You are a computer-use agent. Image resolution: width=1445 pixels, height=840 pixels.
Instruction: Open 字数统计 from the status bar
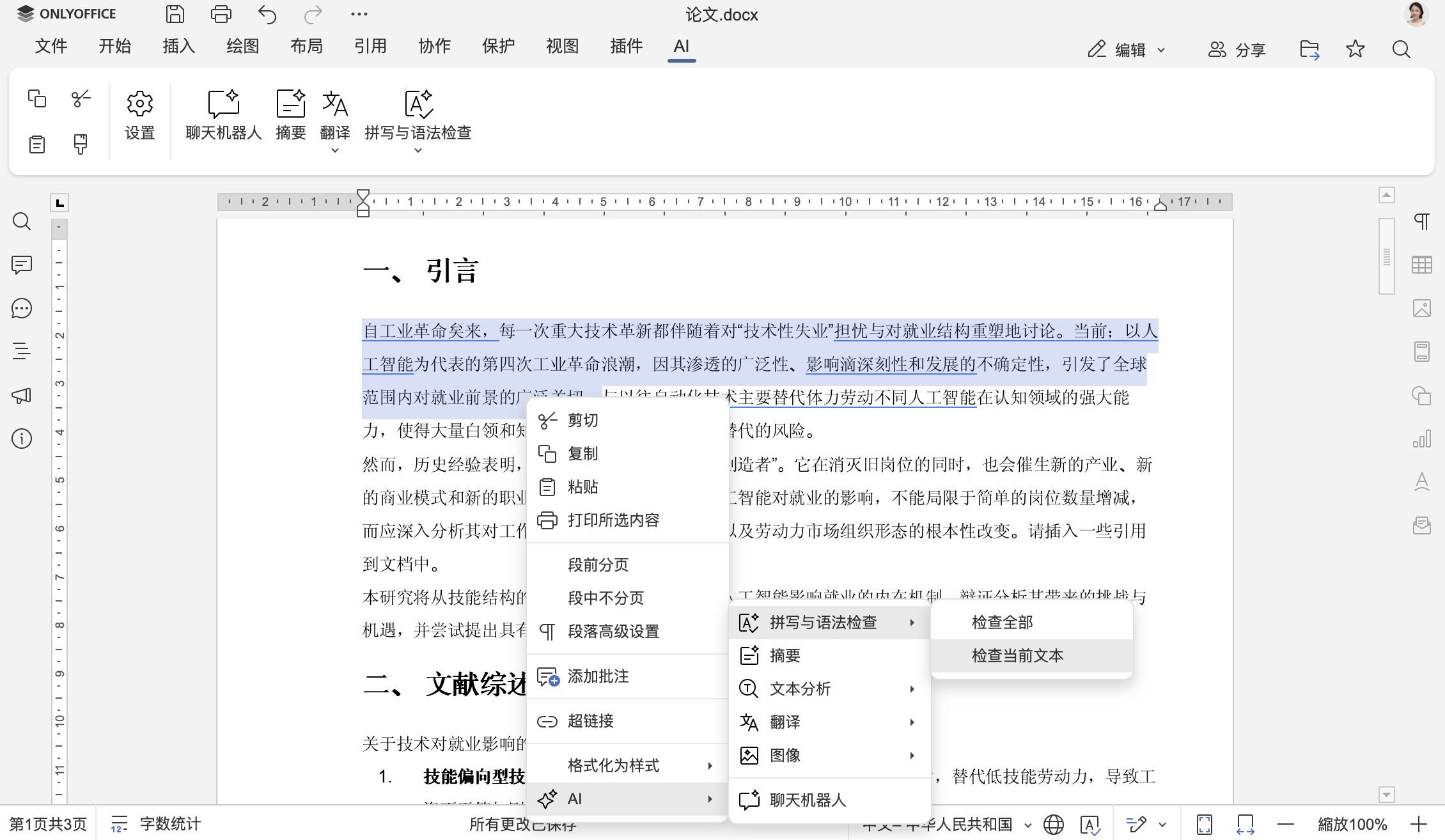[x=171, y=823]
